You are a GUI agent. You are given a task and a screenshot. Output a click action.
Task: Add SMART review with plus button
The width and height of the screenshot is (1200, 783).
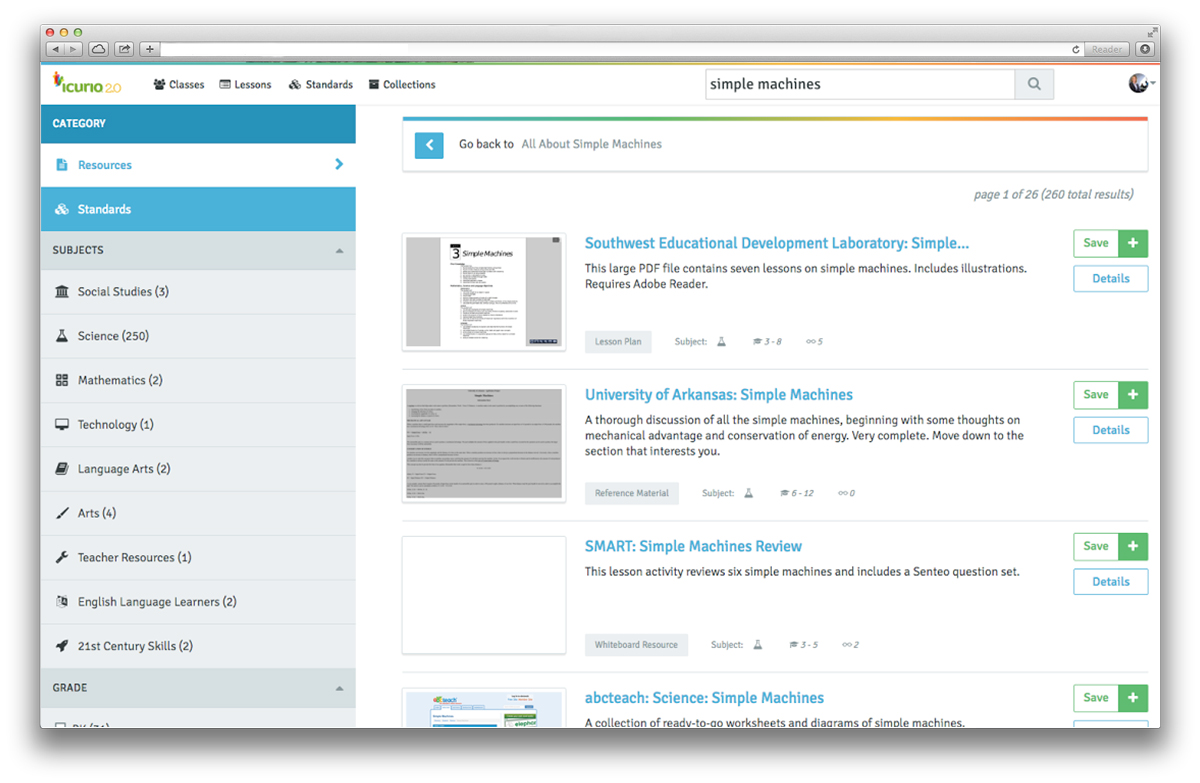click(x=1133, y=546)
